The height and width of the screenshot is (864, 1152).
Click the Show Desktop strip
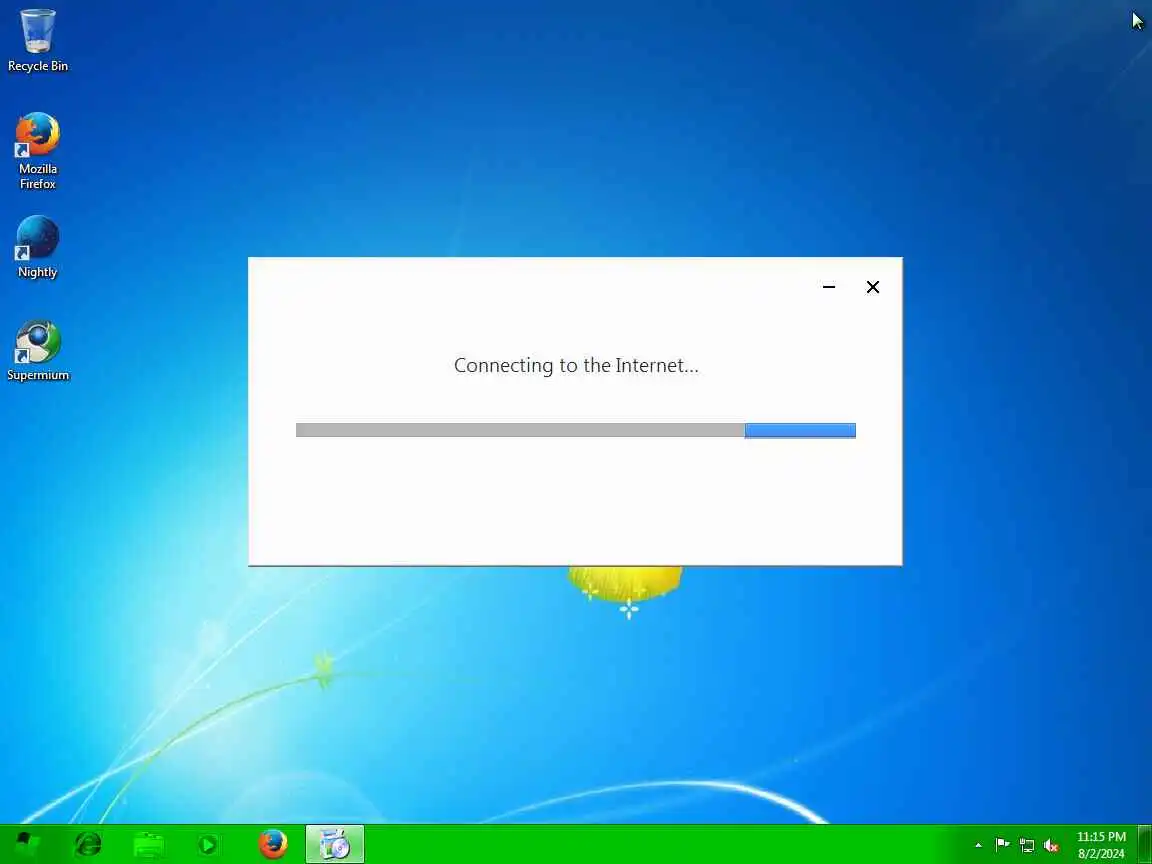(x=1145, y=844)
